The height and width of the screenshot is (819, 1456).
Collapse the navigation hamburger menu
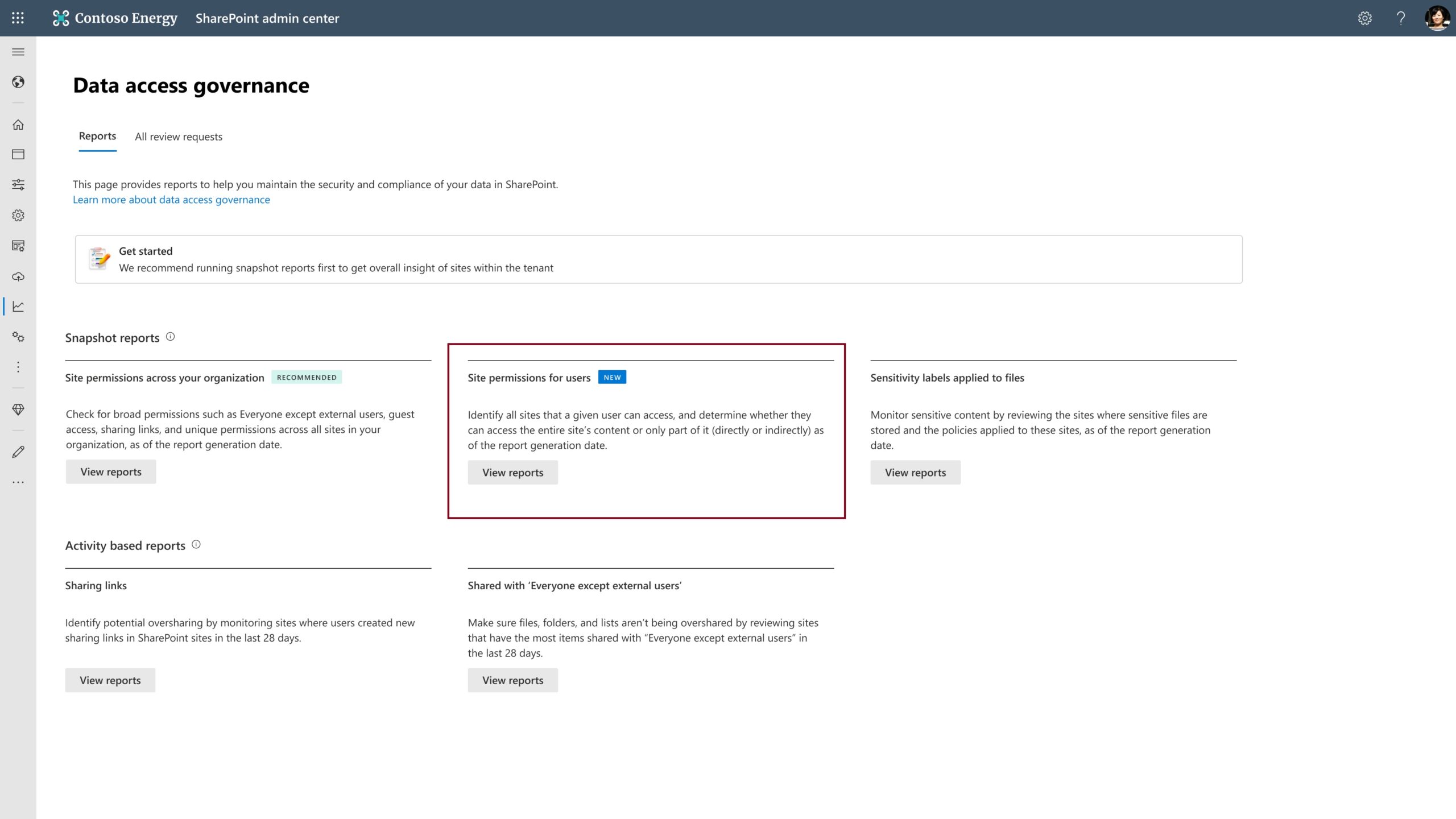(18, 52)
